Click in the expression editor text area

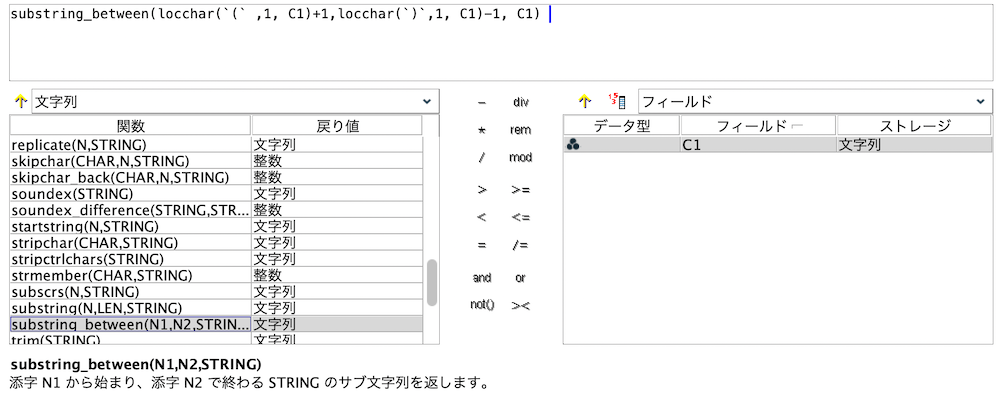click(x=501, y=43)
